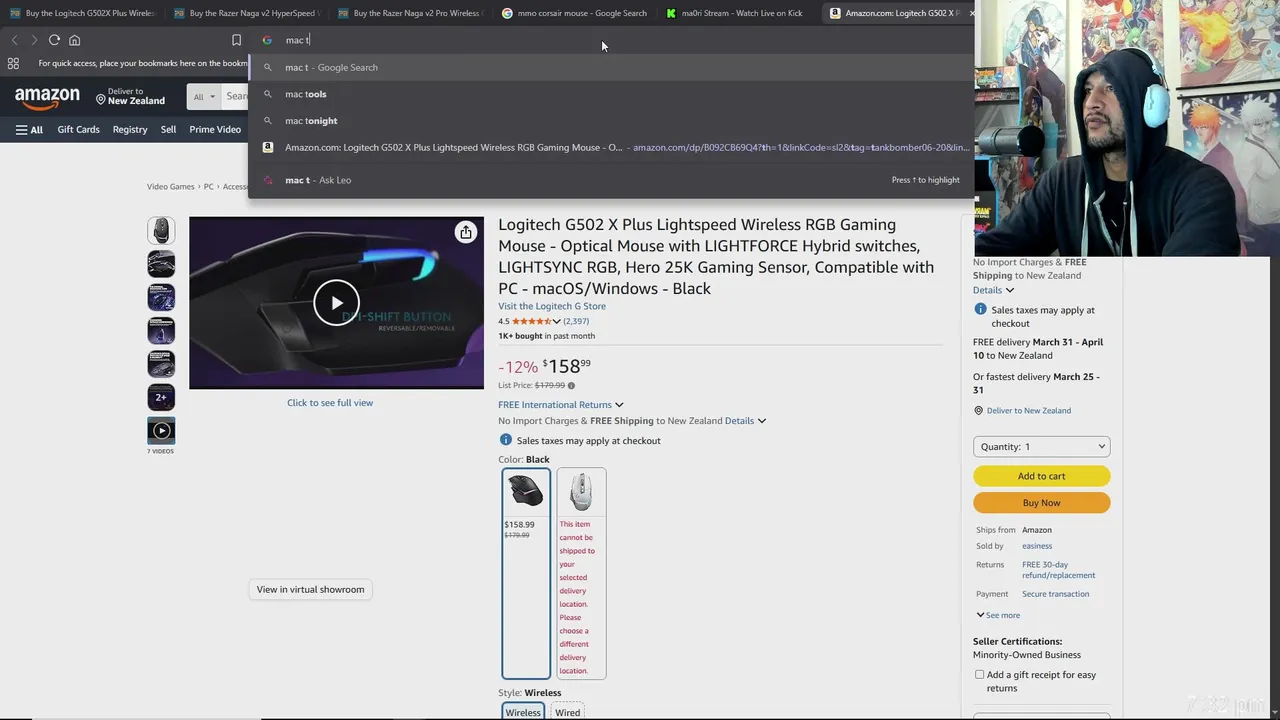Open the apps grid icon in bookmarks bar
This screenshot has width=1280, height=720.
point(13,63)
